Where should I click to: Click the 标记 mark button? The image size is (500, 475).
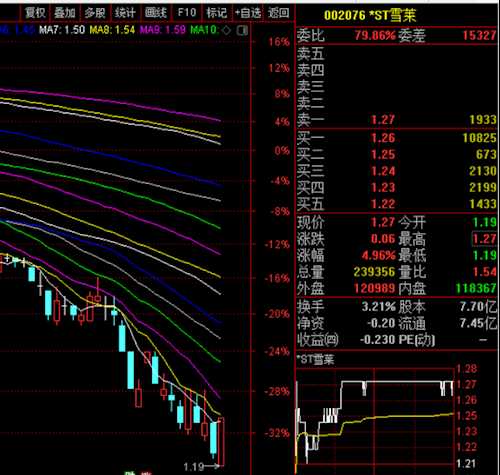click(x=217, y=13)
